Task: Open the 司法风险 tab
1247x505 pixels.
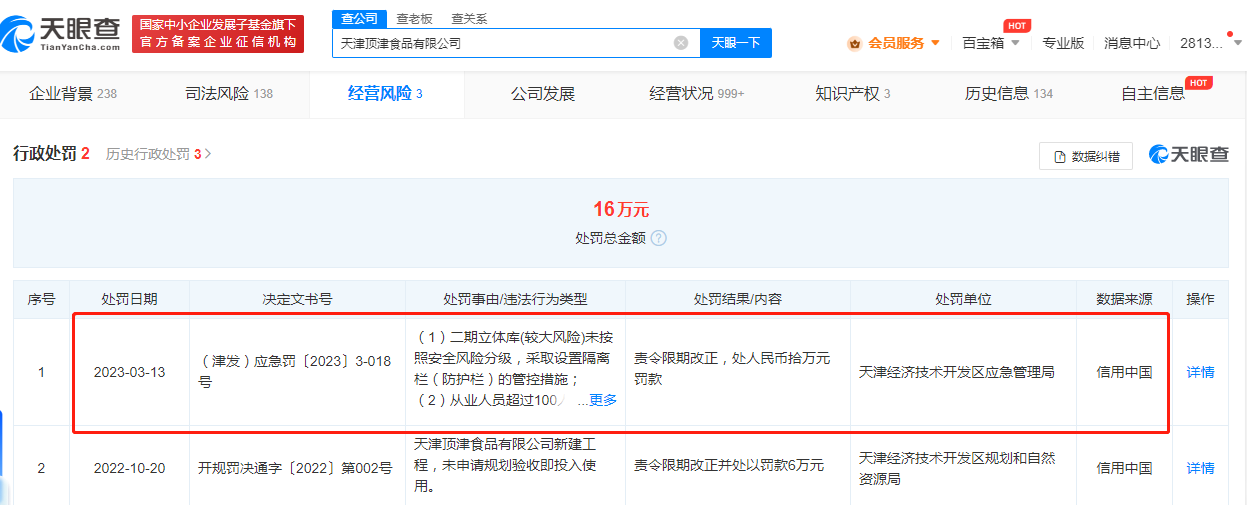Action: (x=229, y=94)
